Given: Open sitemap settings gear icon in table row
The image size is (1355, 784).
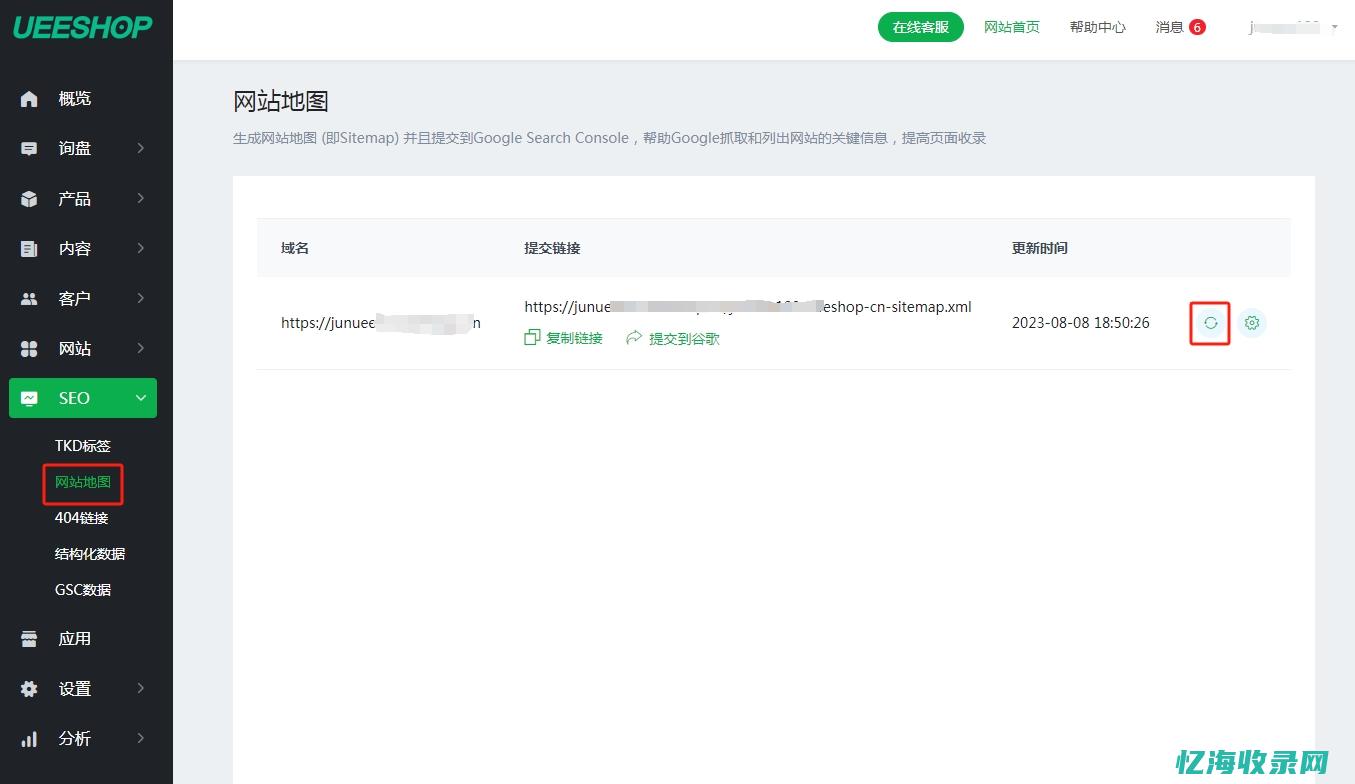Looking at the screenshot, I should (x=1252, y=323).
